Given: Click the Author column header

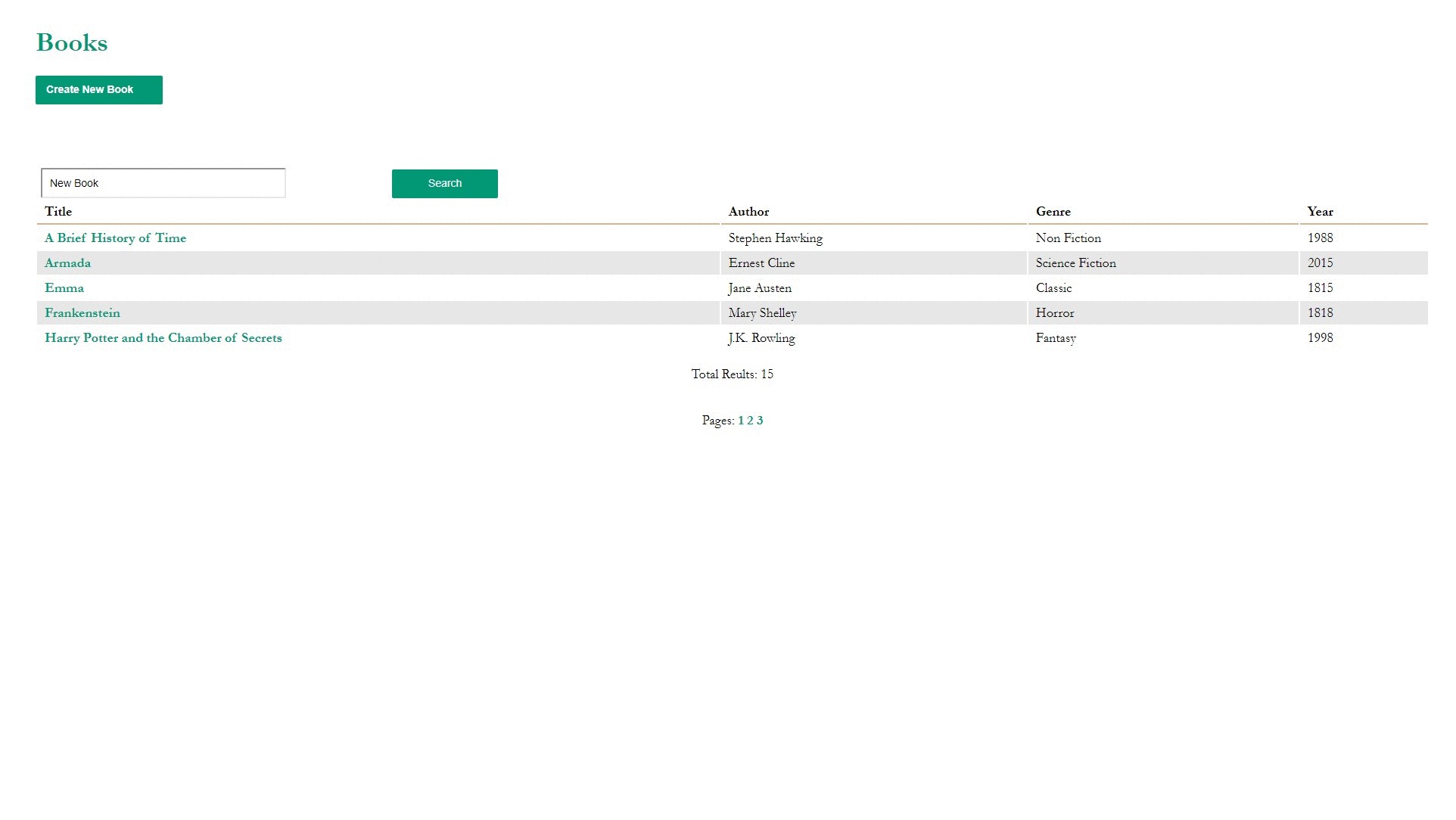Looking at the screenshot, I should (x=748, y=212).
